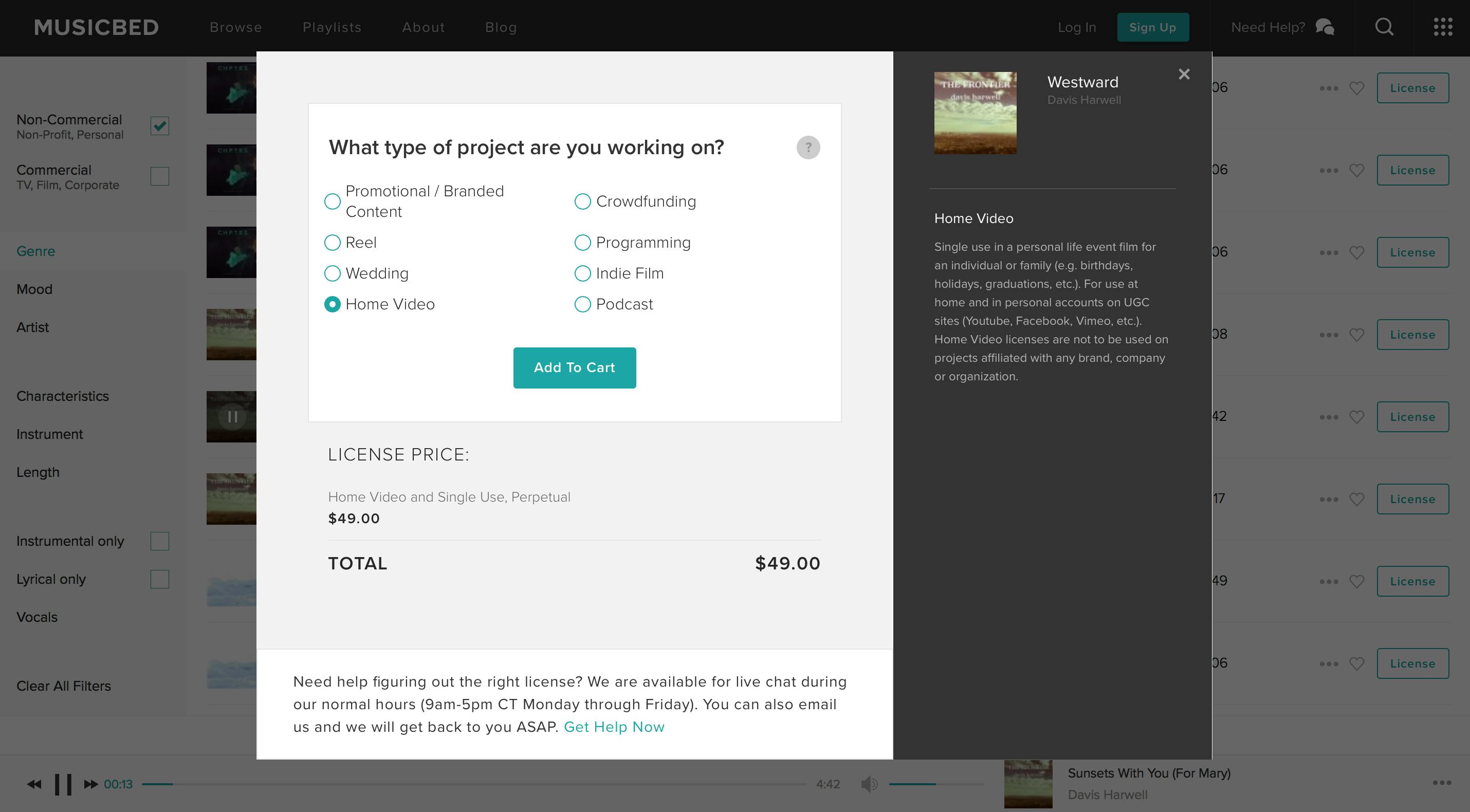Click the Get Help Now link
Viewport: 1470px width, 812px height.
point(614,727)
